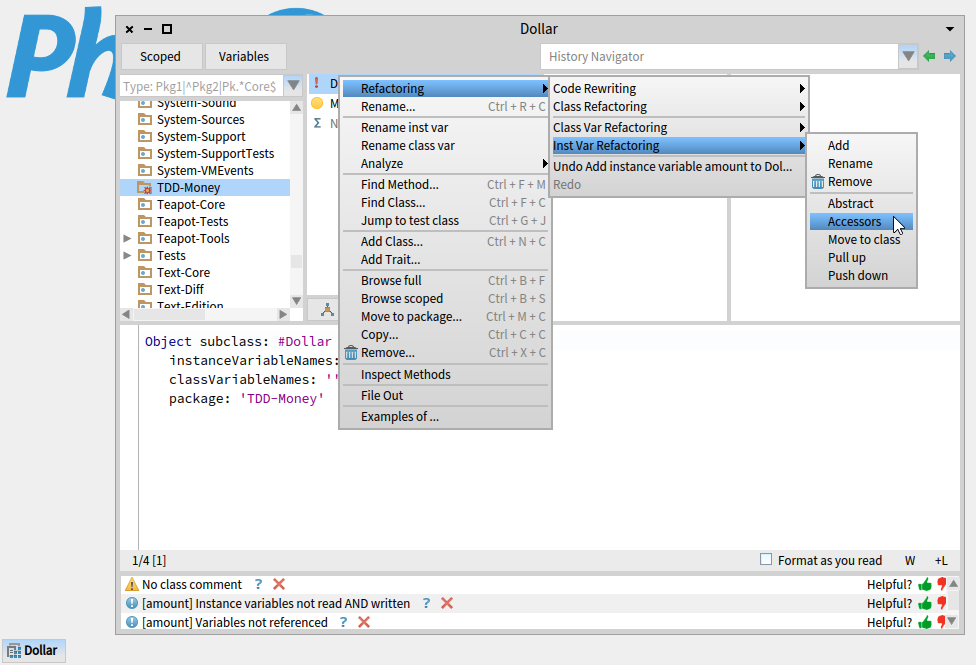Thumbs down for Instance variables not read AND written
Screen dimensions: 976x665
point(942,603)
